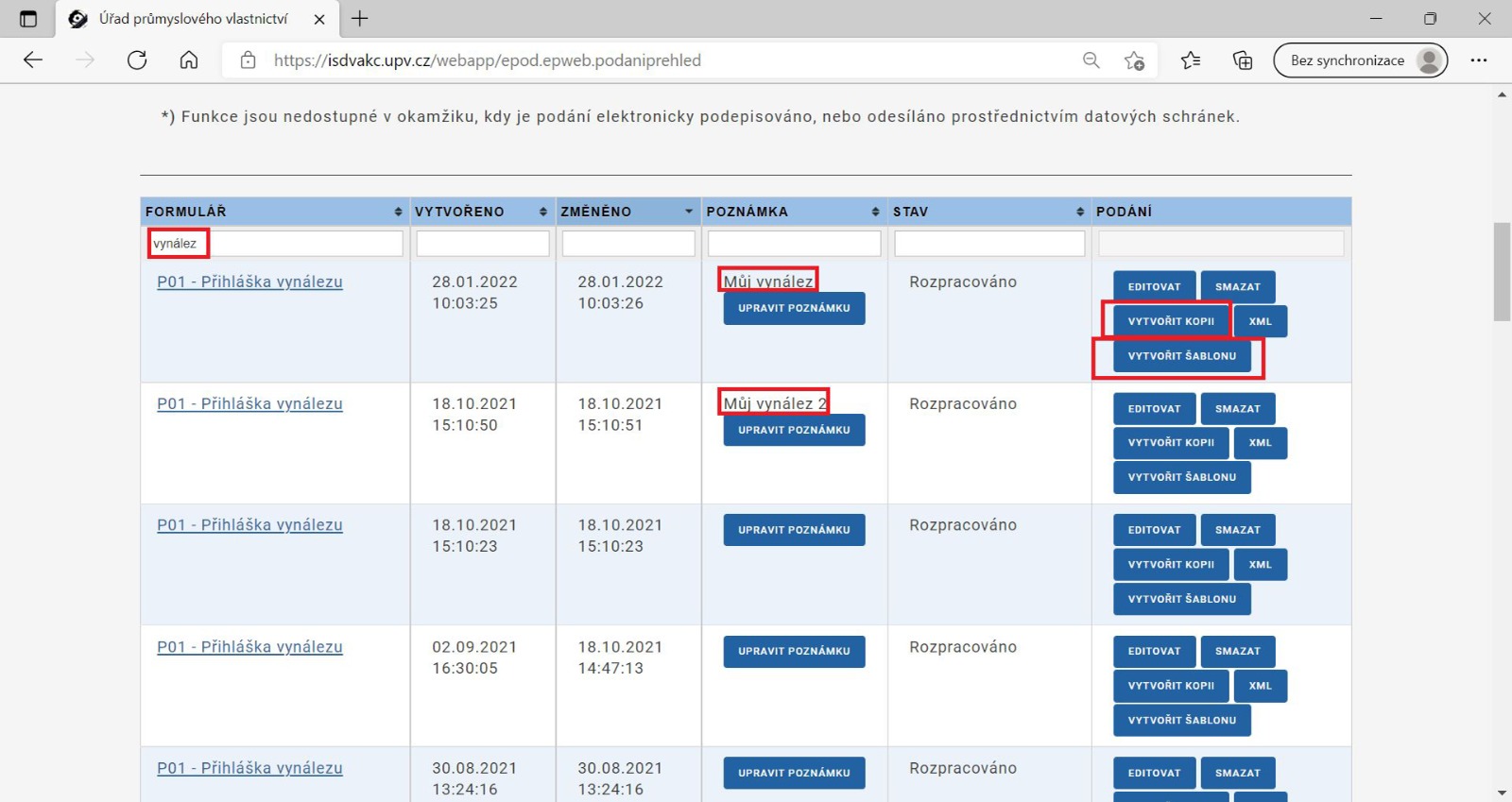Go to browser home page icon
1512x802 pixels.
tap(189, 60)
